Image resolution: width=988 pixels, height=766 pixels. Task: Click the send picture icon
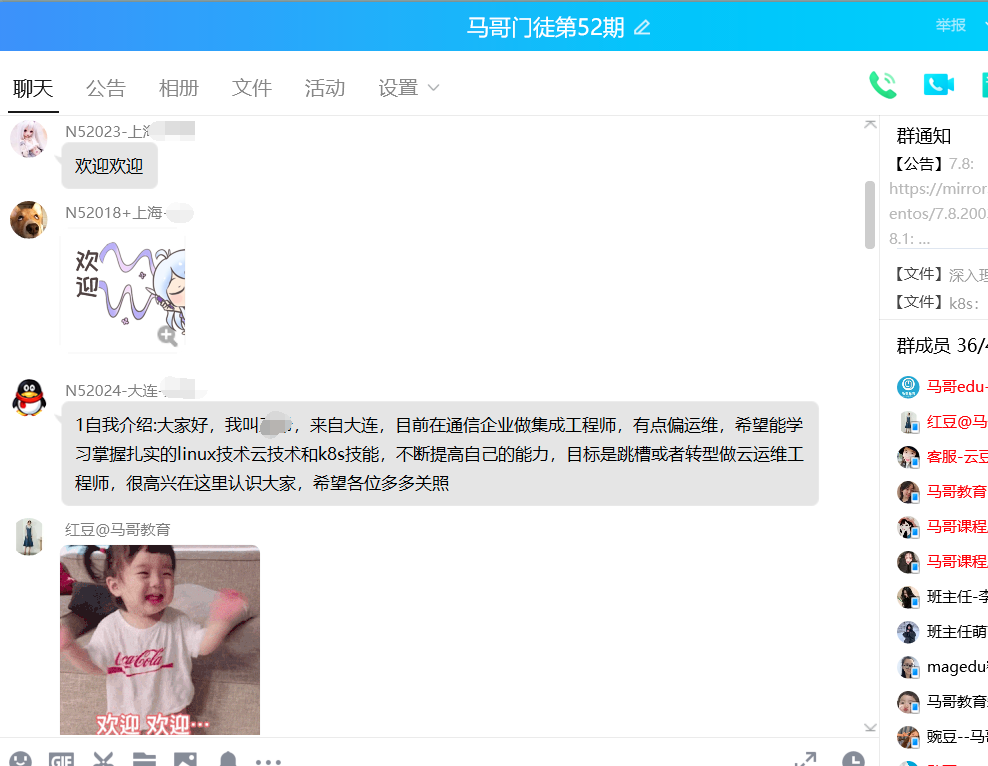[186, 760]
